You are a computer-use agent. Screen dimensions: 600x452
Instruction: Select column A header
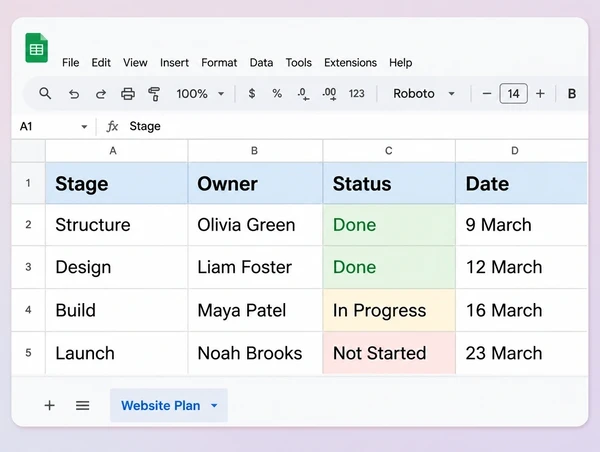pyautogui.click(x=117, y=151)
